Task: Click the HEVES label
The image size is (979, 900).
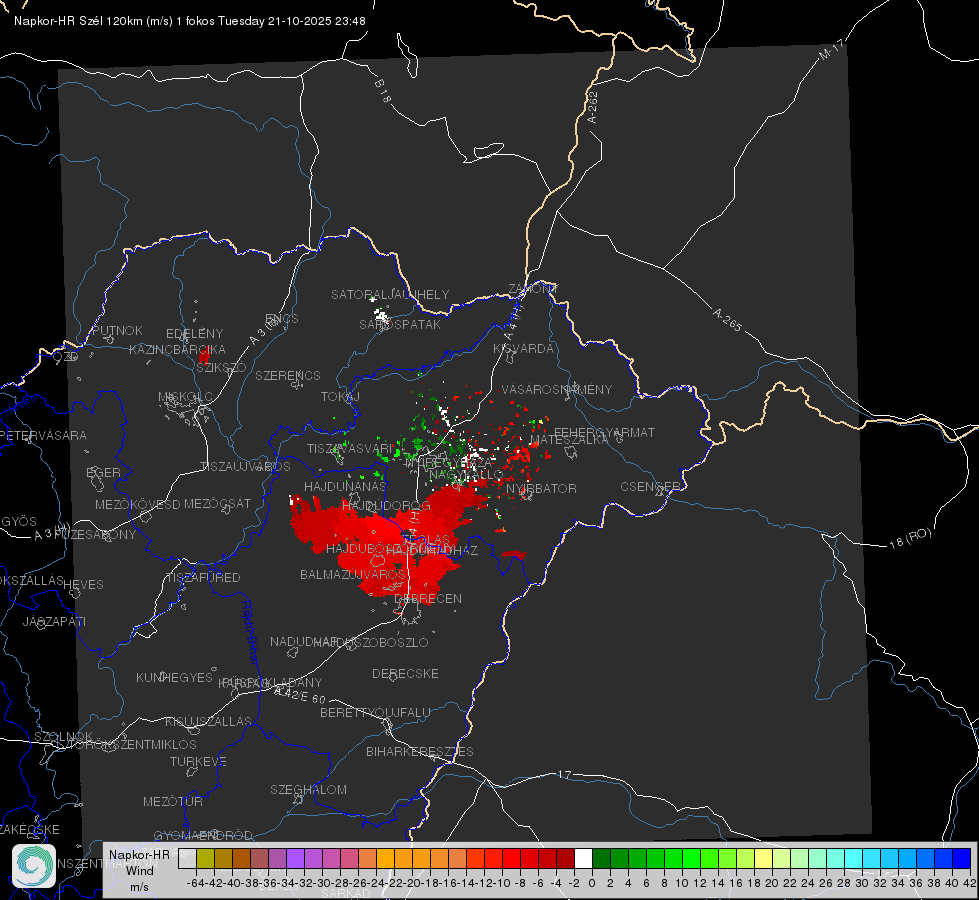Action: coord(84,585)
